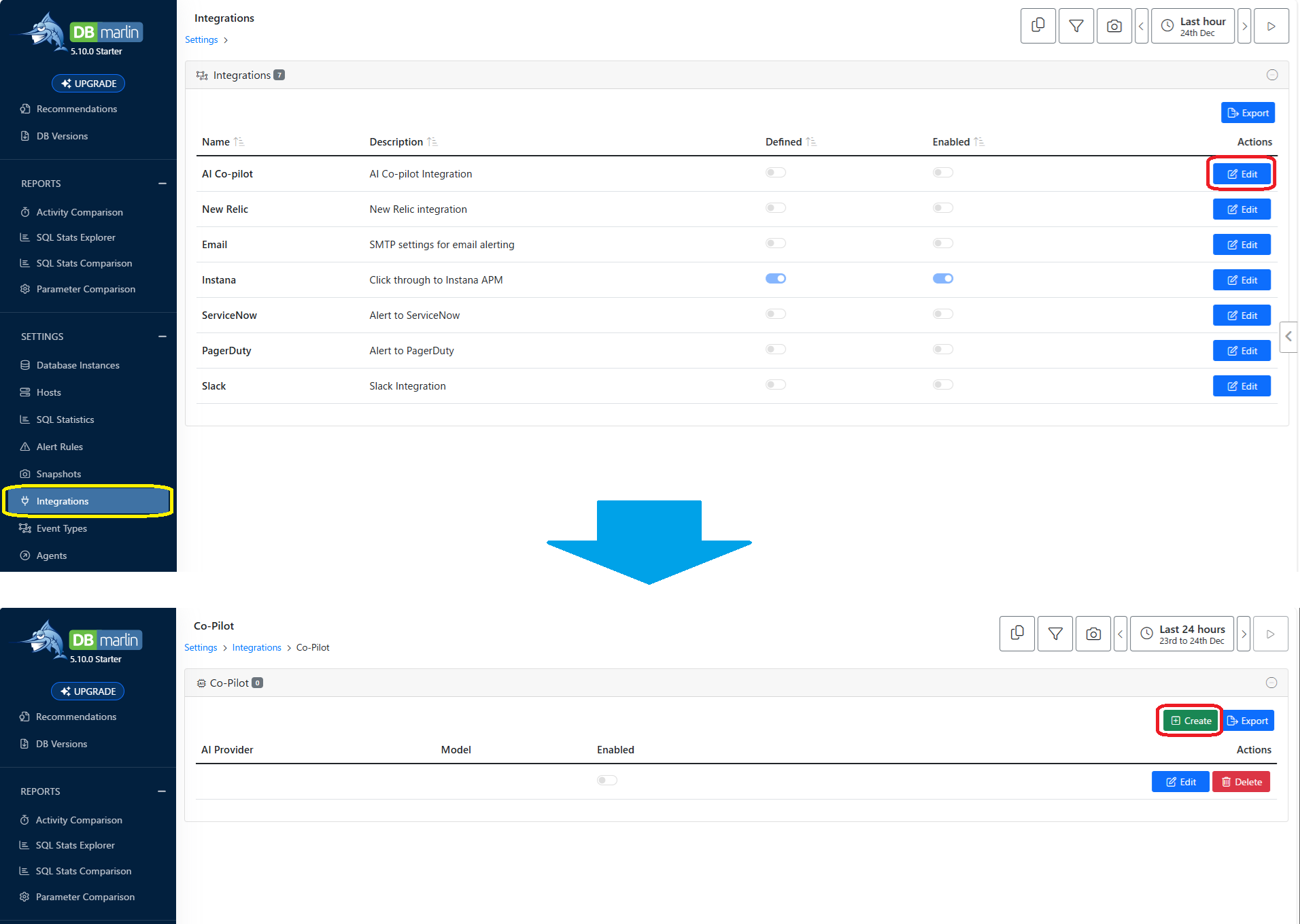Edit the Instana integration
Image resolution: width=1300 pixels, height=924 pixels.
point(1242,280)
